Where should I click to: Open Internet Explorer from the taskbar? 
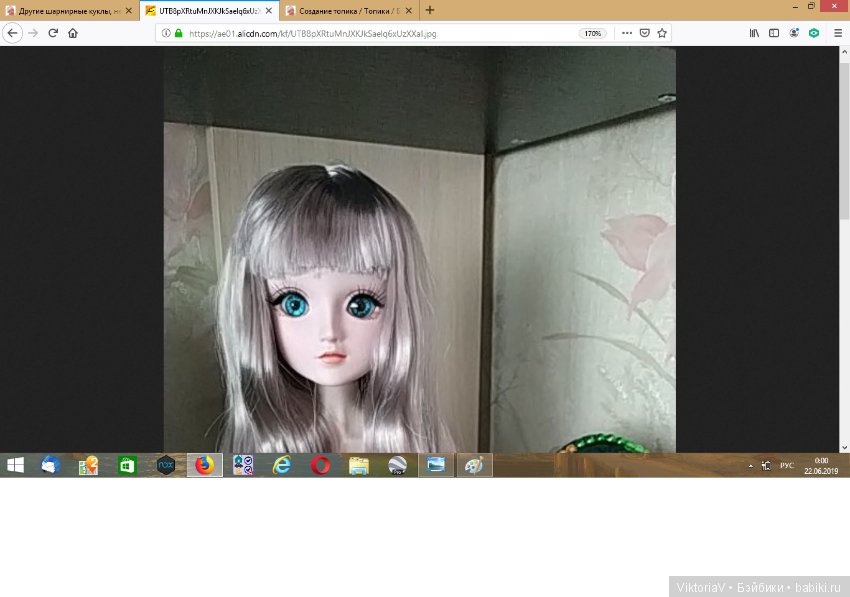tap(283, 465)
